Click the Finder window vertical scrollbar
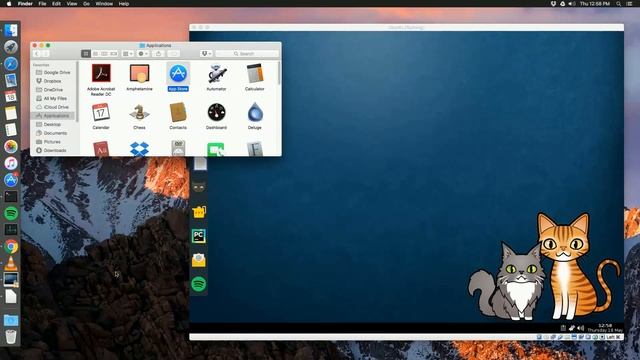The width and height of the screenshot is (640, 360). click(279, 73)
